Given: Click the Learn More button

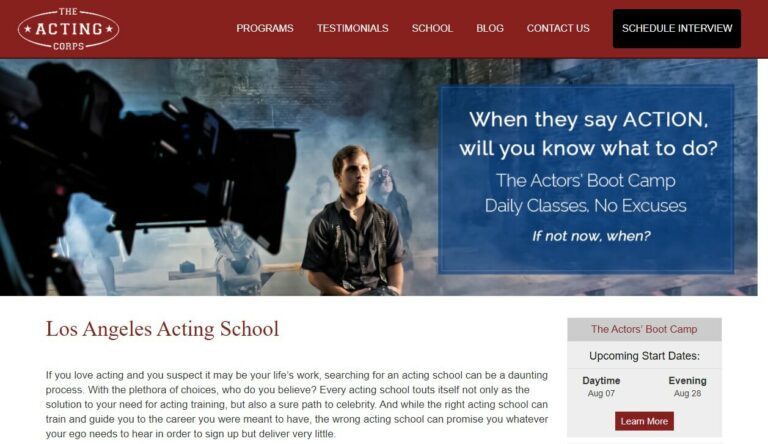Looking at the screenshot, I should 644,421.
